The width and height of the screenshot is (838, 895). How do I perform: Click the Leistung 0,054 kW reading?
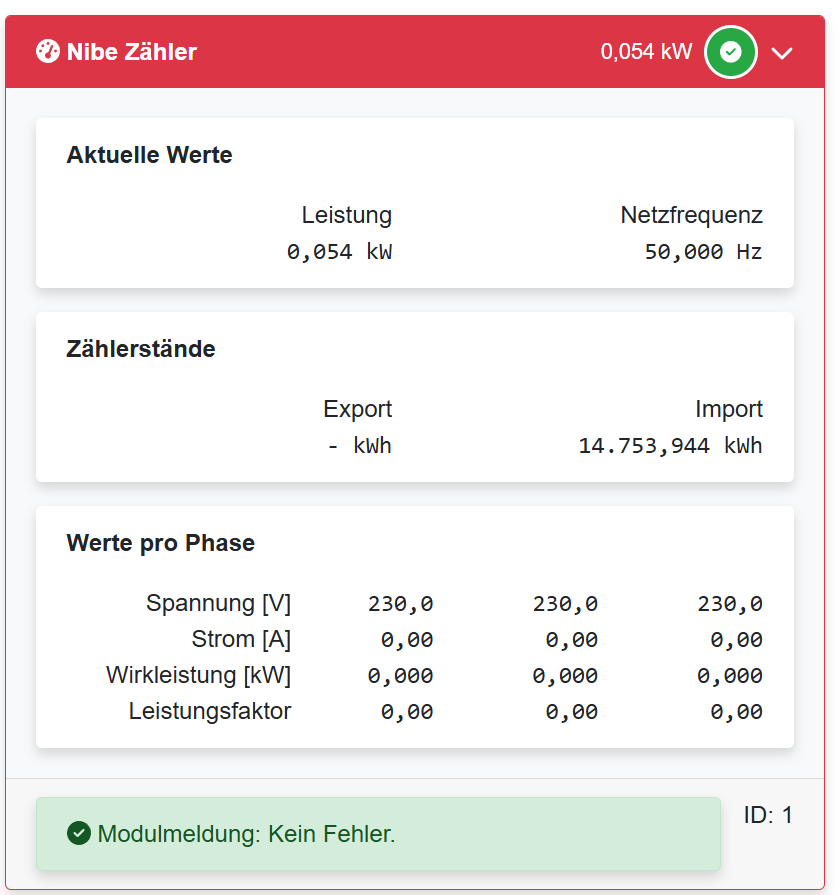pos(339,252)
